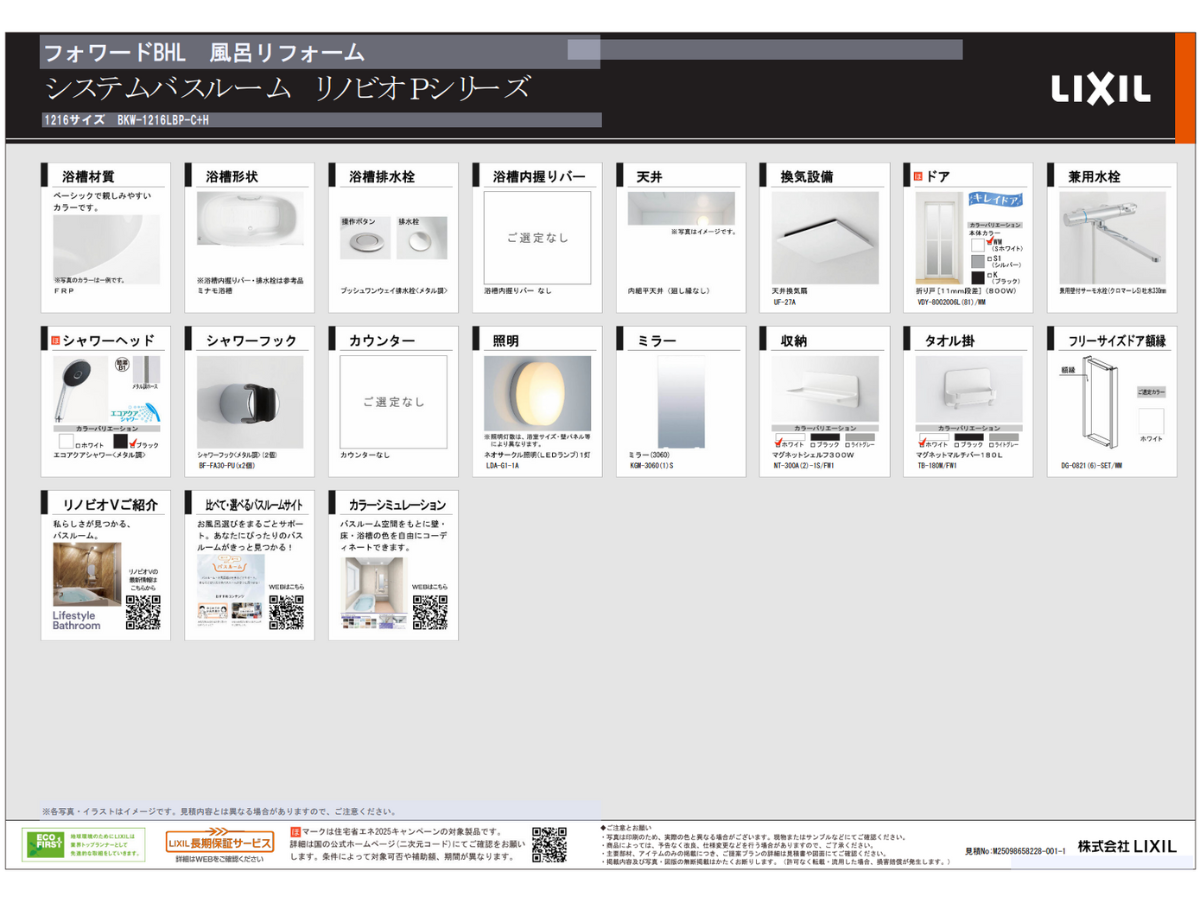Click the Lifestyle Bathroom link text

pyautogui.click(x=77, y=620)
